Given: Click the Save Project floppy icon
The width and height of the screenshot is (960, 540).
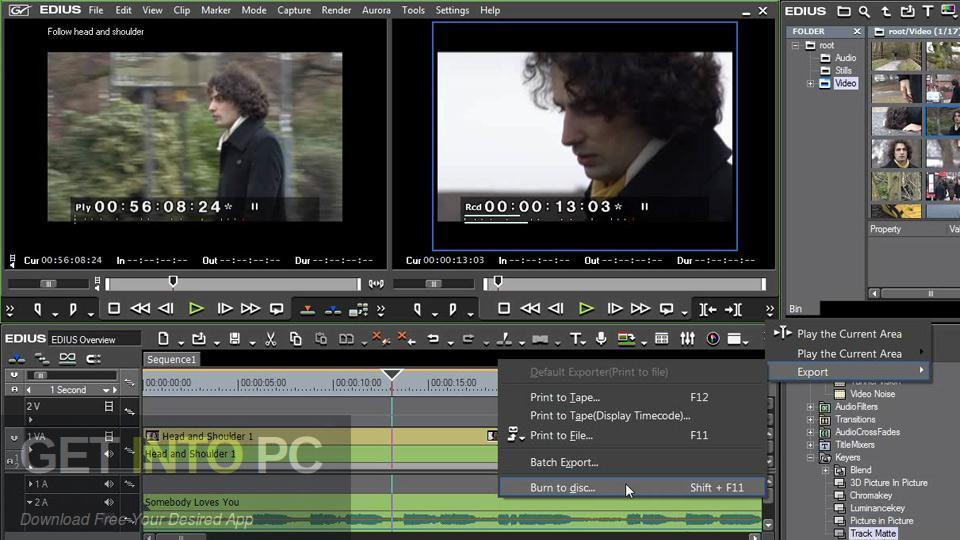Looking at the screenshot, I should pyautogui.click(x=234, y=339).
